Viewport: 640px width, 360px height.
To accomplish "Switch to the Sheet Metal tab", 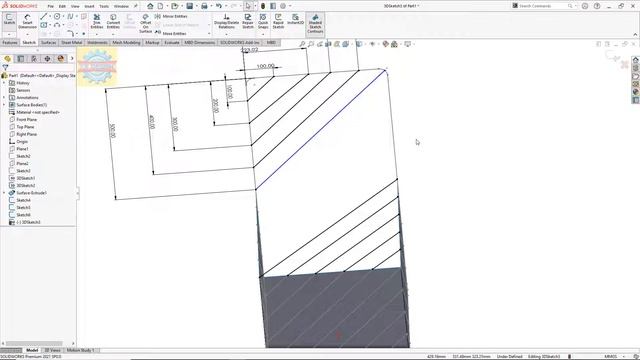I will tap(71, 42).
